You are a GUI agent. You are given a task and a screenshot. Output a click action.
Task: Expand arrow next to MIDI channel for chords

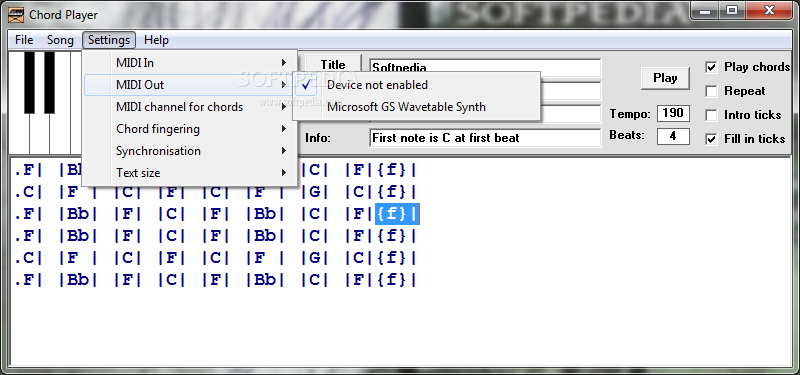tap(284, 107)
